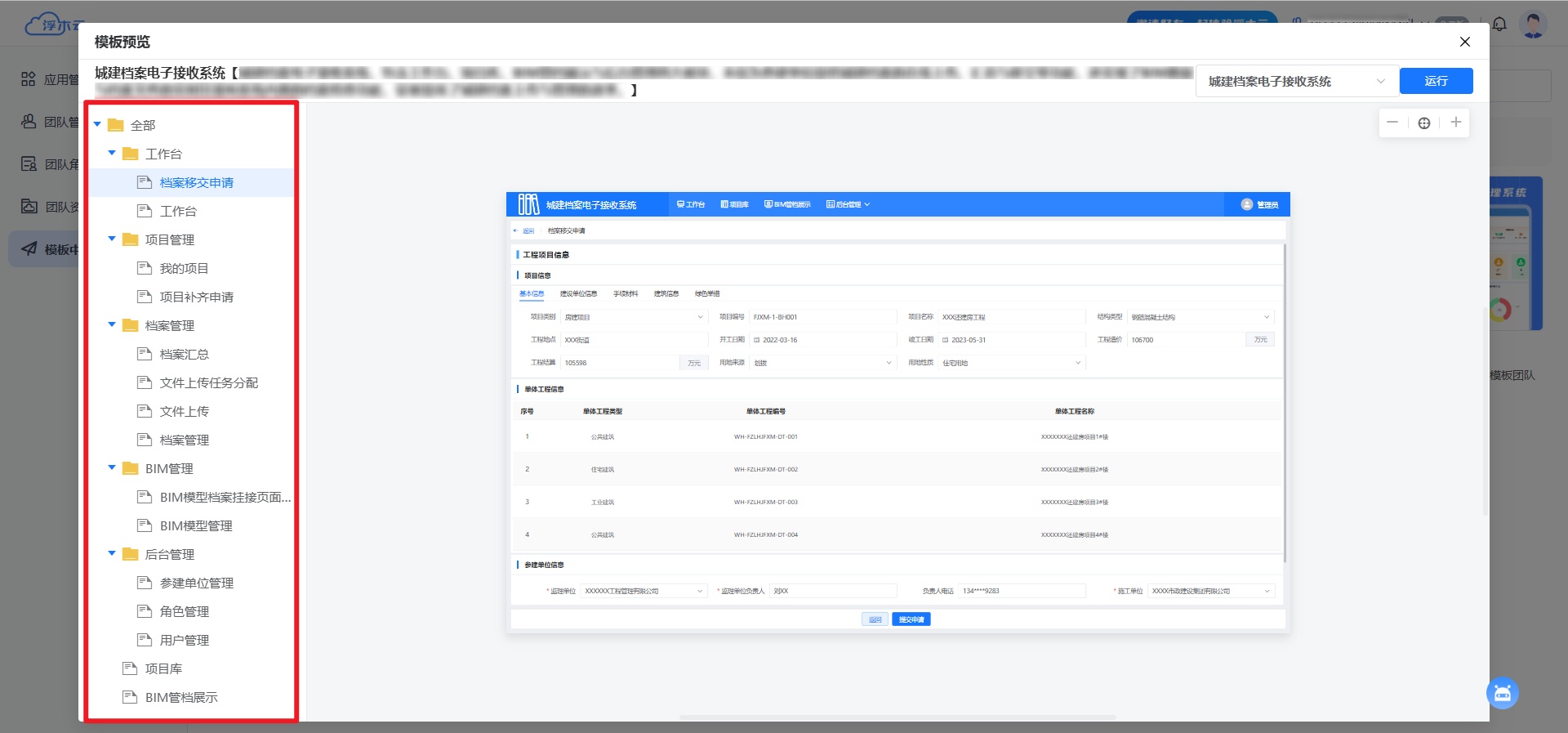Select the 角色管理 page item
Screen dimensions: 1568x733
pyautogui.click(x=184, y=612)
